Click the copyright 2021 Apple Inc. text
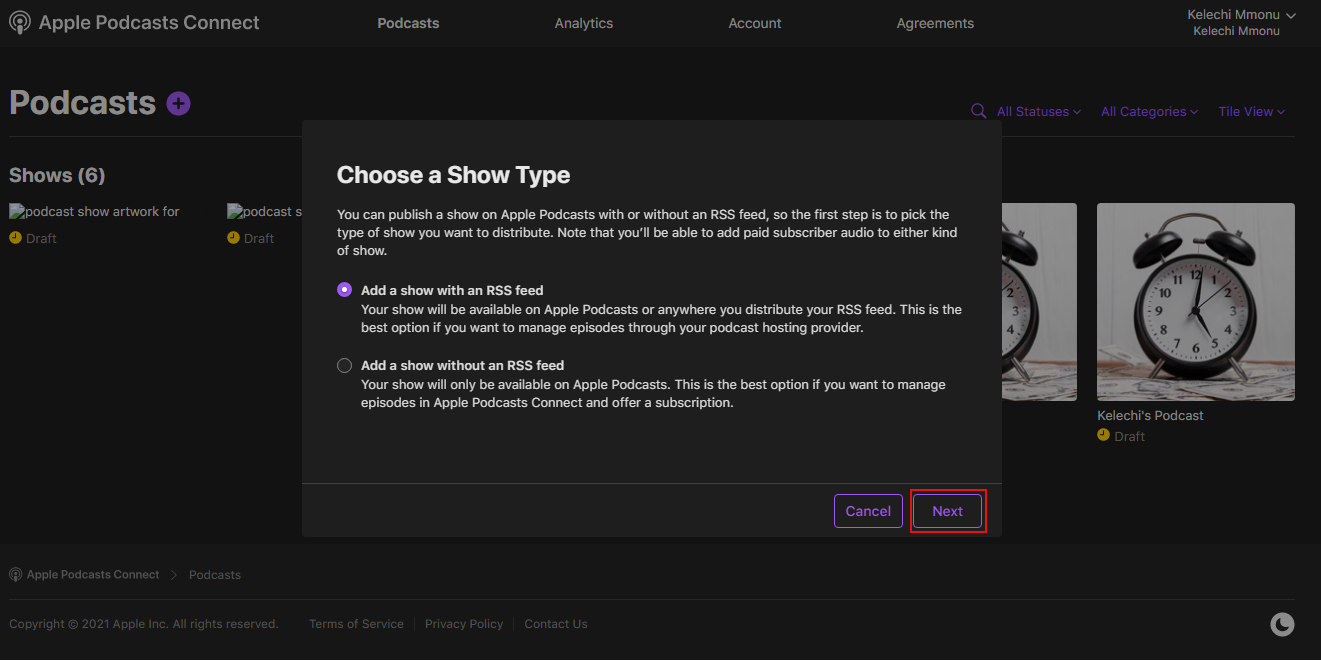Viewport: 1321px width, 661px height. pos(144,624)
